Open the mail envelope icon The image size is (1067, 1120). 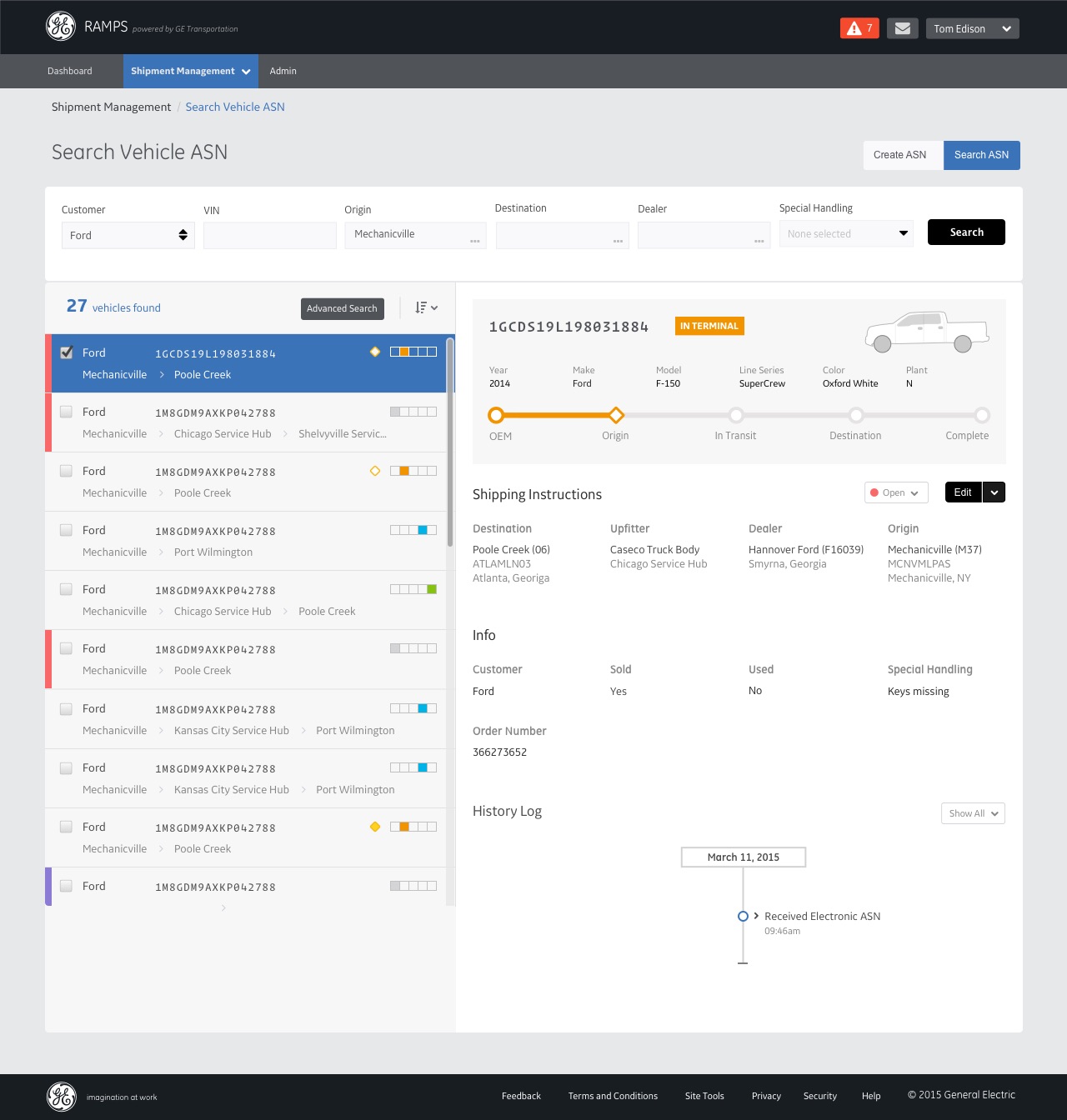click(902, 28)
